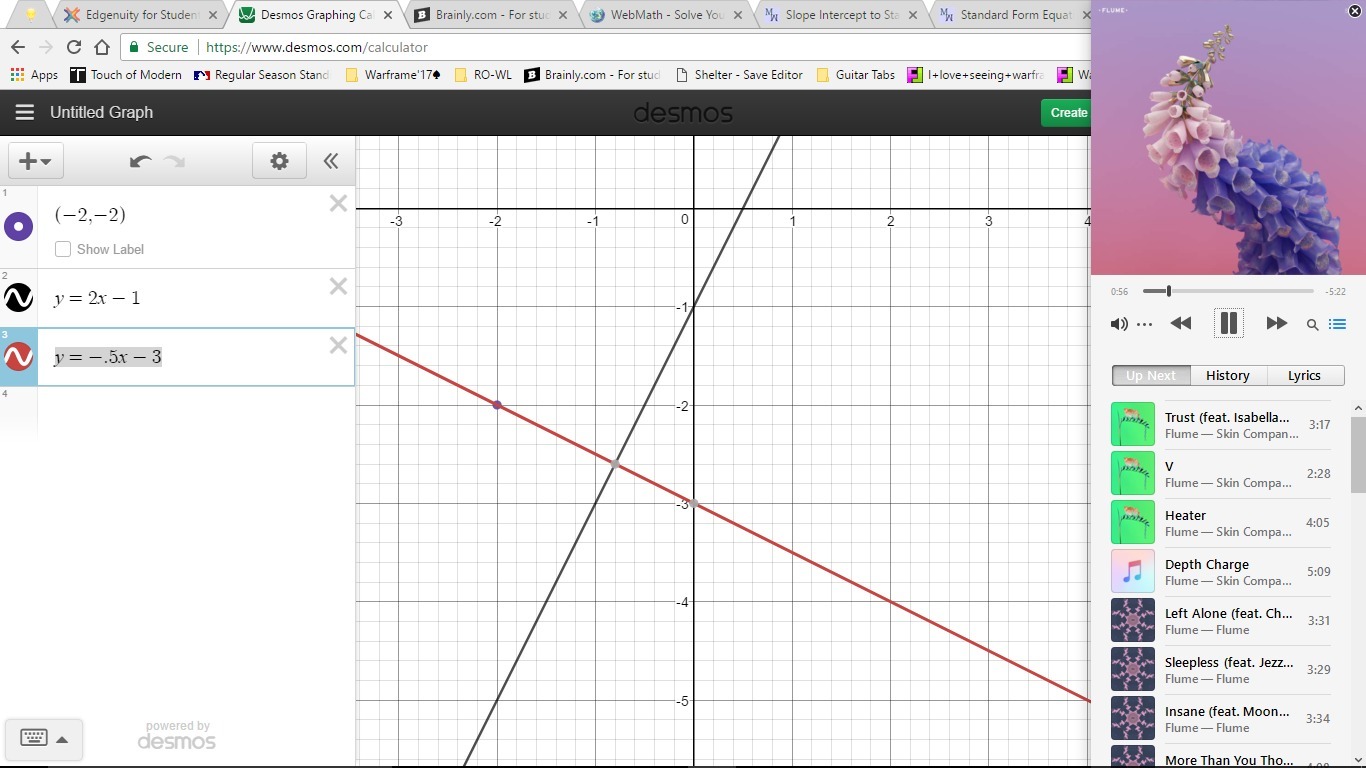Close the Edgenuity tab
The height and width of the screenshot is (768, 1366).
coord(213,15)
